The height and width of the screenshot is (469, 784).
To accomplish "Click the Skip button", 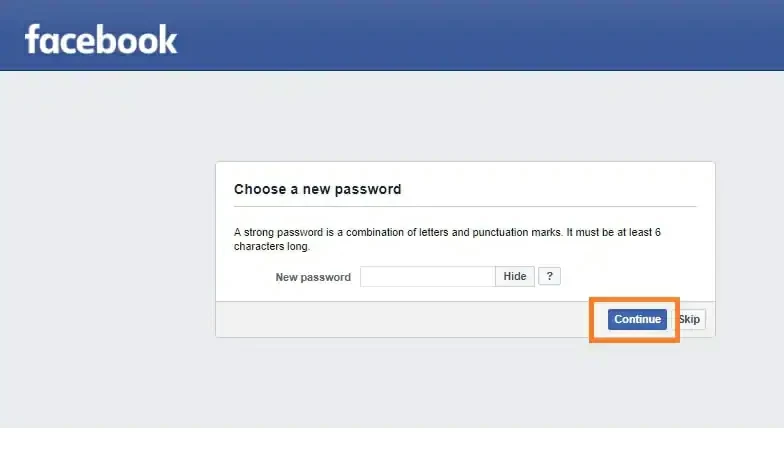I will coord(690,320).
